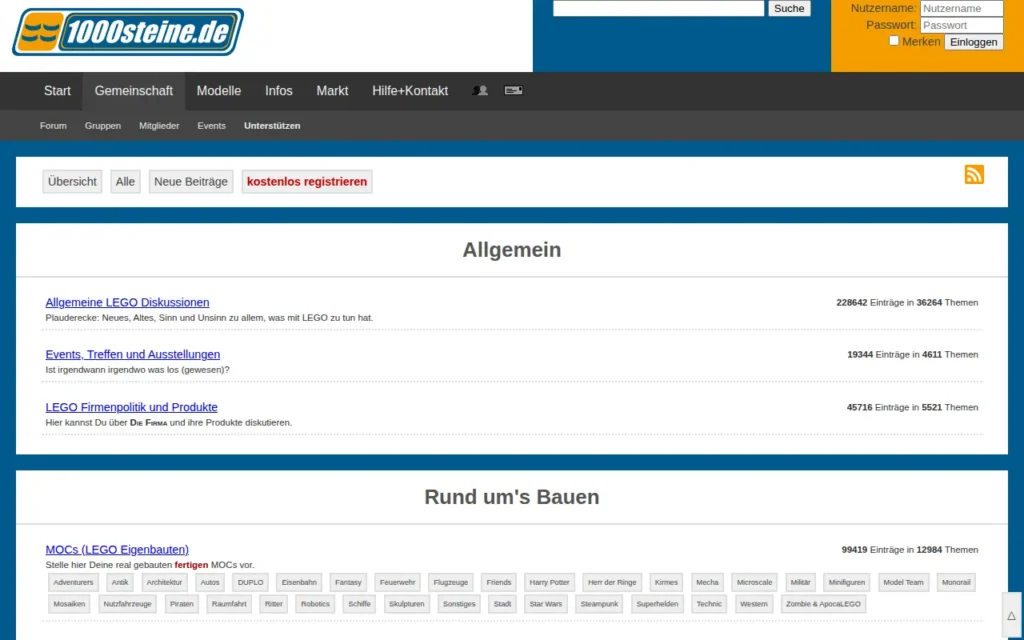Screen dimensions: 1024x640
Task: Go to Gruppen submenu
Action: point(103,125)
